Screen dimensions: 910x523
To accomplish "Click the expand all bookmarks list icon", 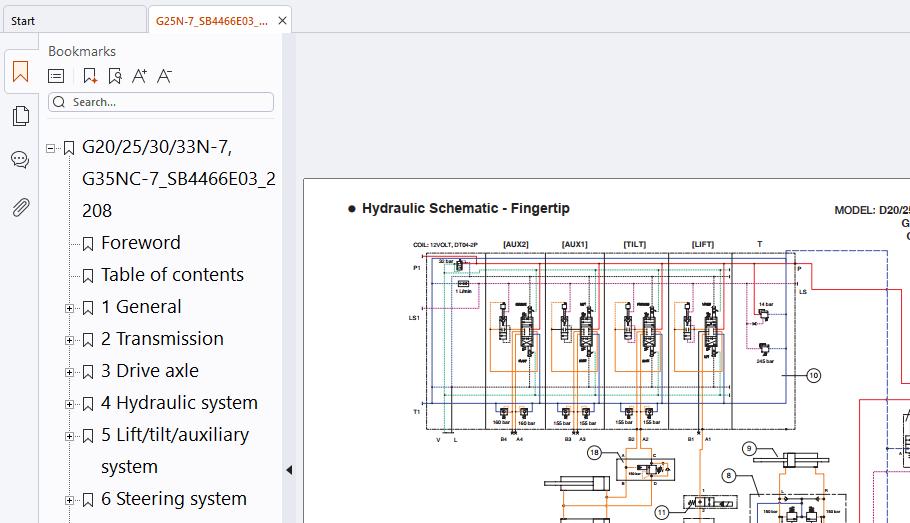I will [56, 76].
